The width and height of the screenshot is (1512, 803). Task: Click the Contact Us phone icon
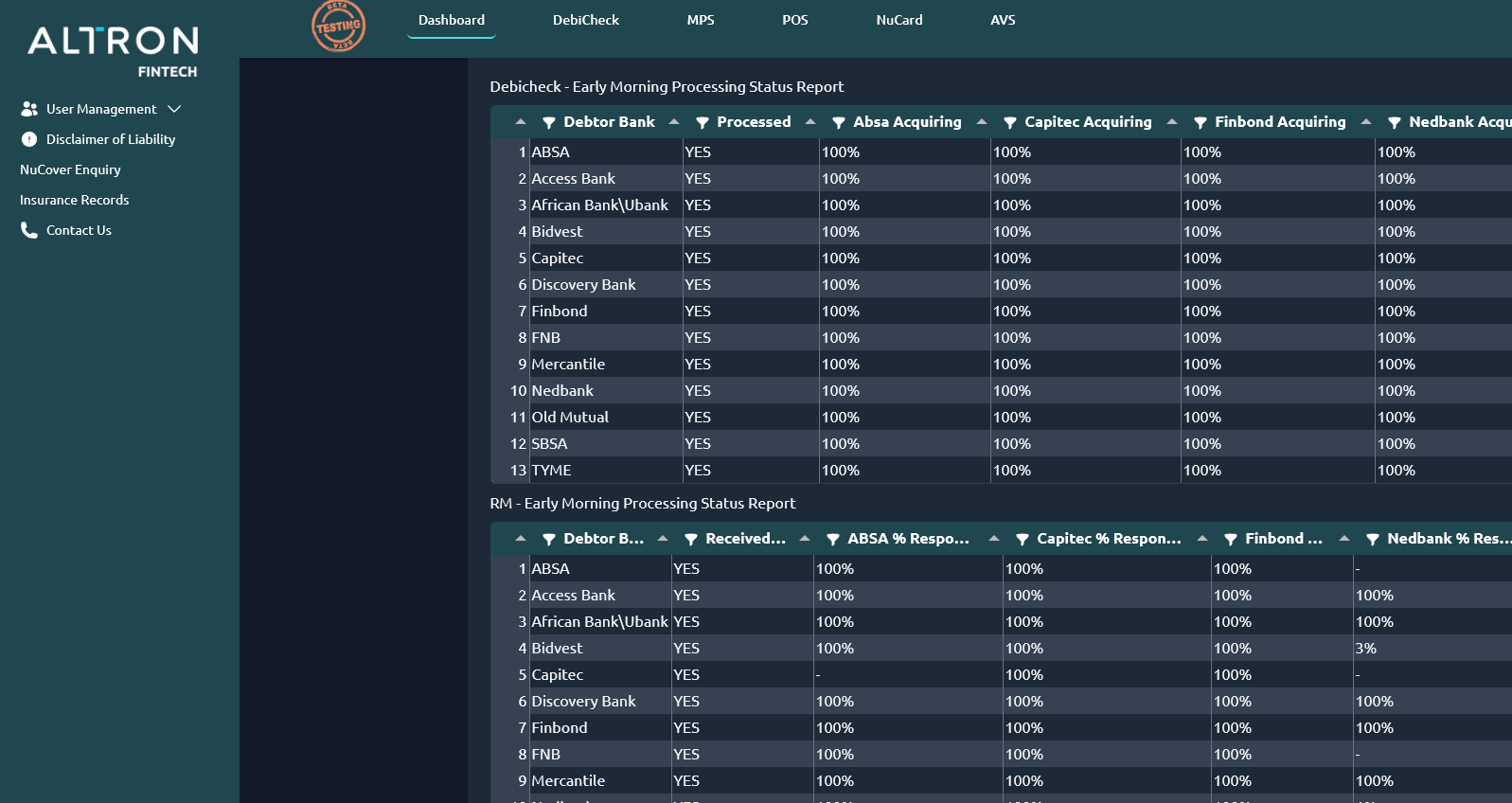point(29,230)
